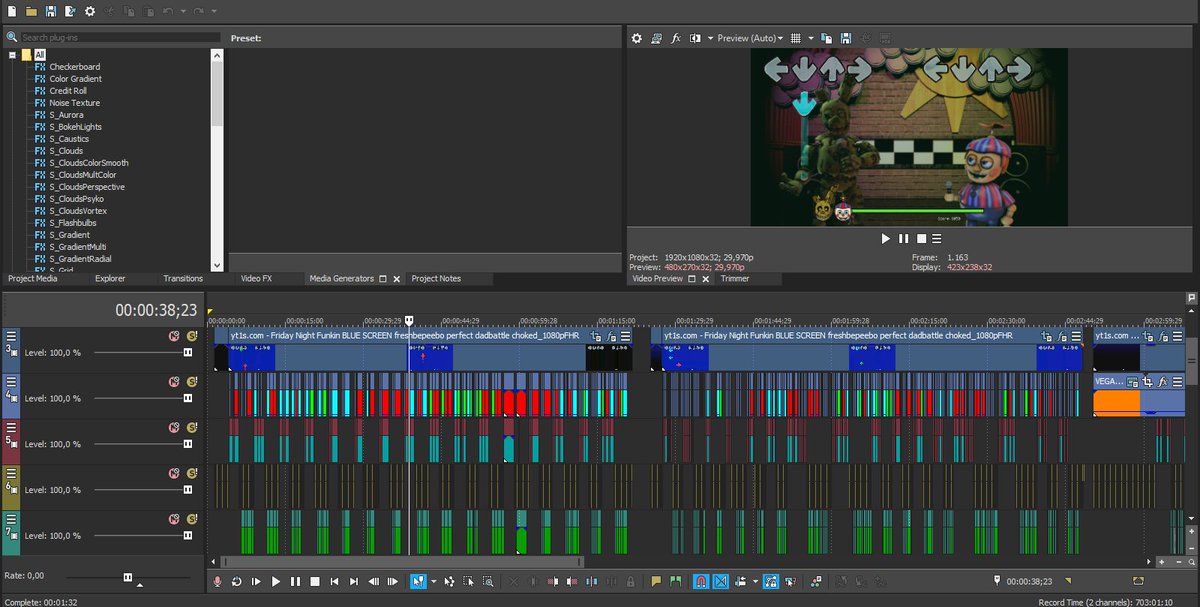The width and height of the screenshot is (1200, 607).
Task: Open the preview transport menu icon
Action: click(937, 238)
